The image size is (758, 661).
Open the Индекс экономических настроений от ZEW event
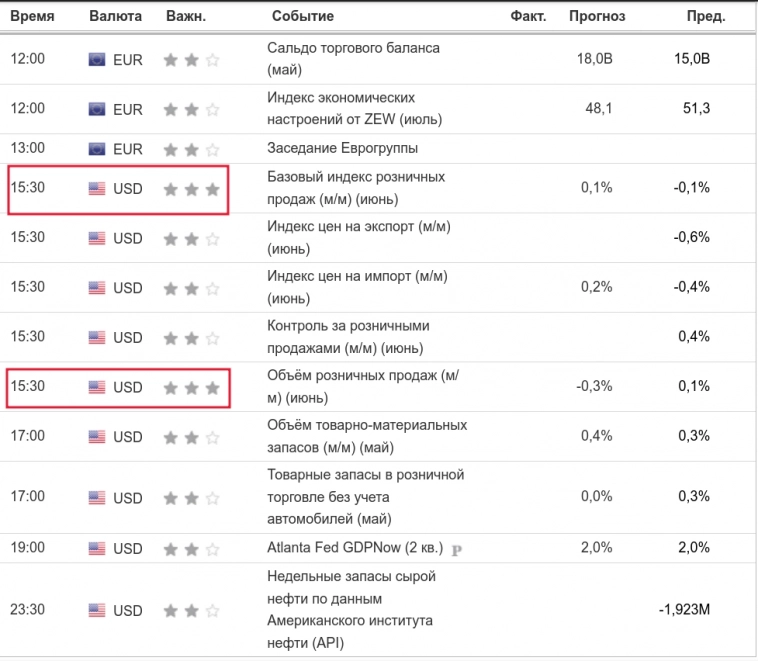click(x=355, y=108)
